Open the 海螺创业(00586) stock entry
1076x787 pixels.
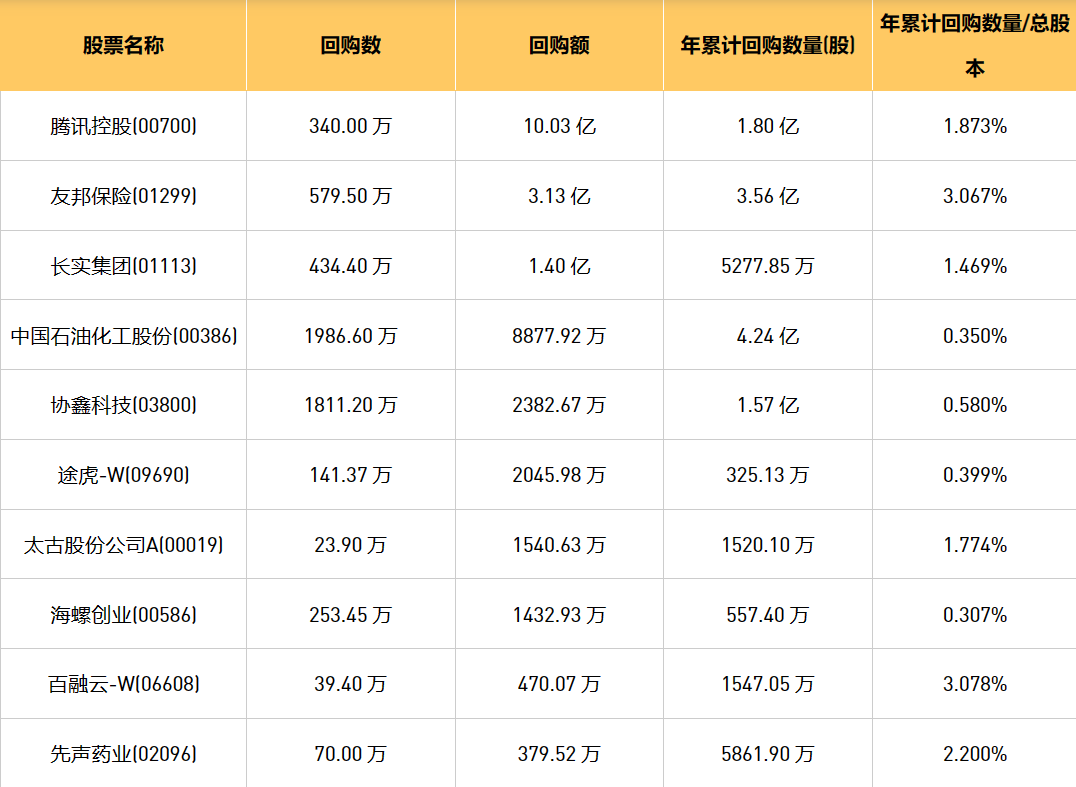click(123, 615)
